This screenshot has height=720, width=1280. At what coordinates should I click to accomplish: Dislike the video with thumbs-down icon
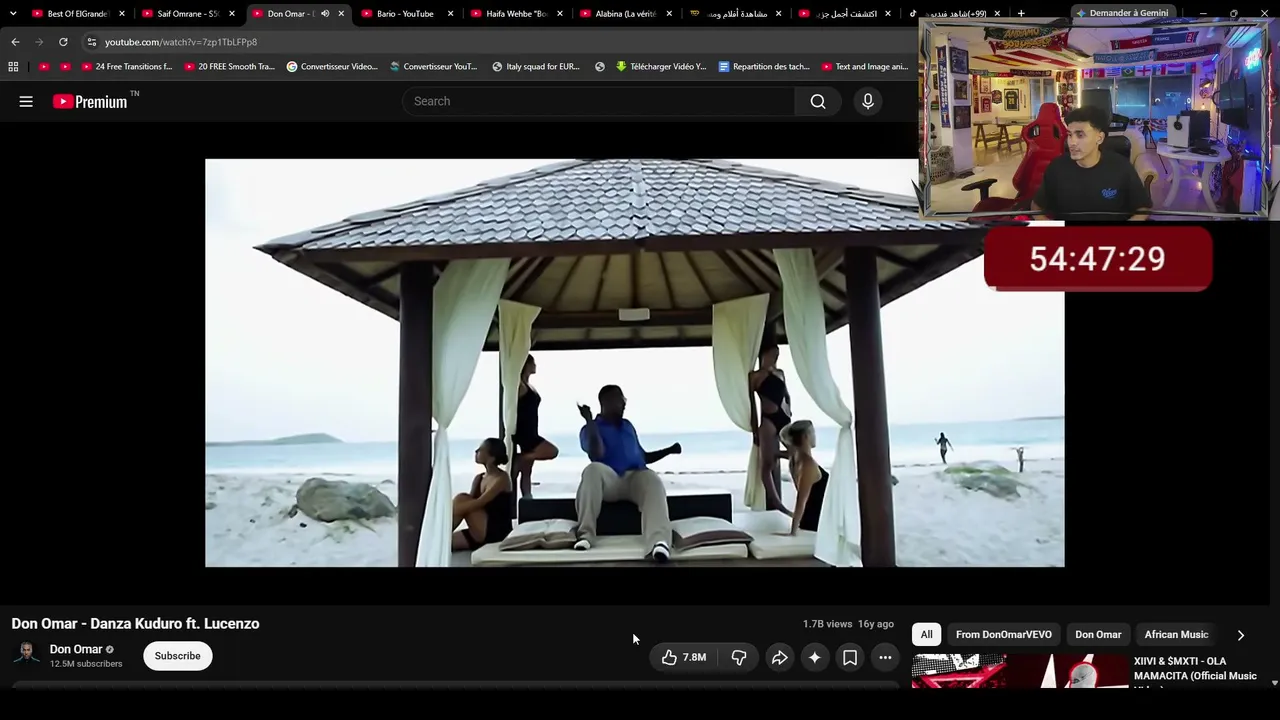click(x=739, y=657)
